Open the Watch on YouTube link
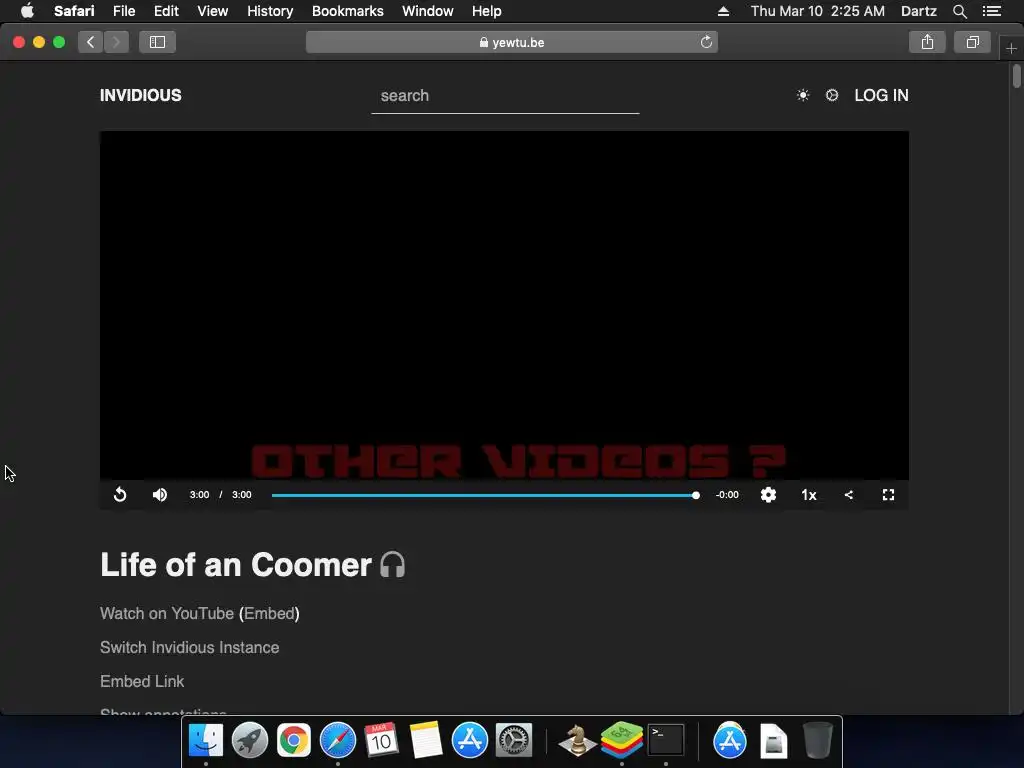The width and height of the screenshot is (1024, 768). 167,613
